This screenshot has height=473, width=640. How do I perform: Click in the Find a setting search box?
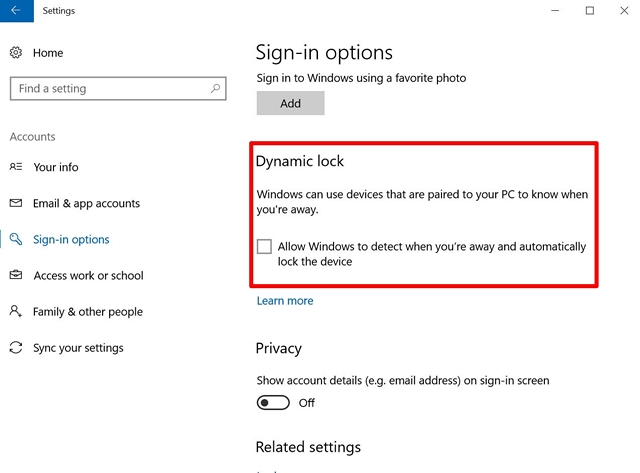click(x=118, y=88)
